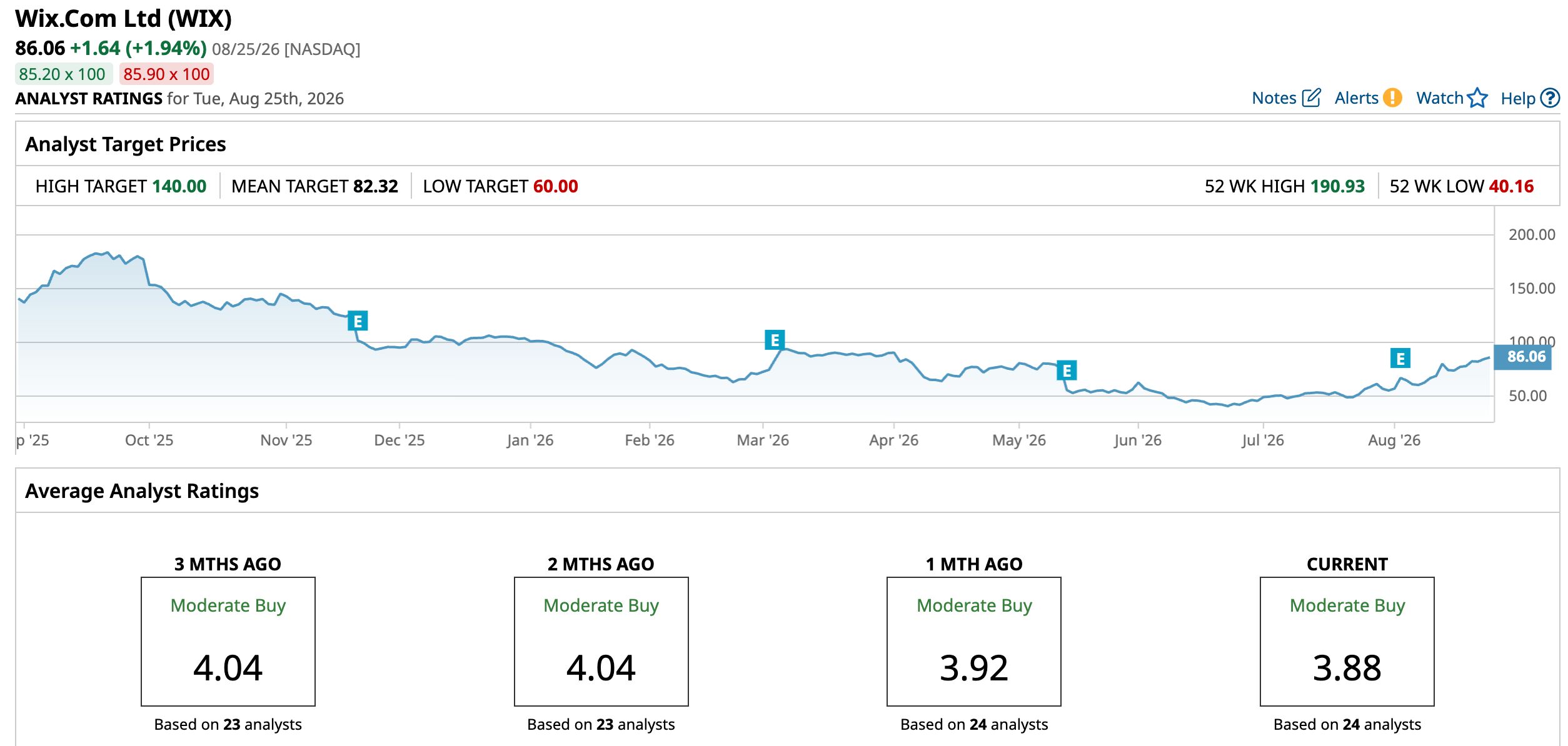
Task: Click the +1.64 (+1.94%) price change
Action: click(138, 48)
